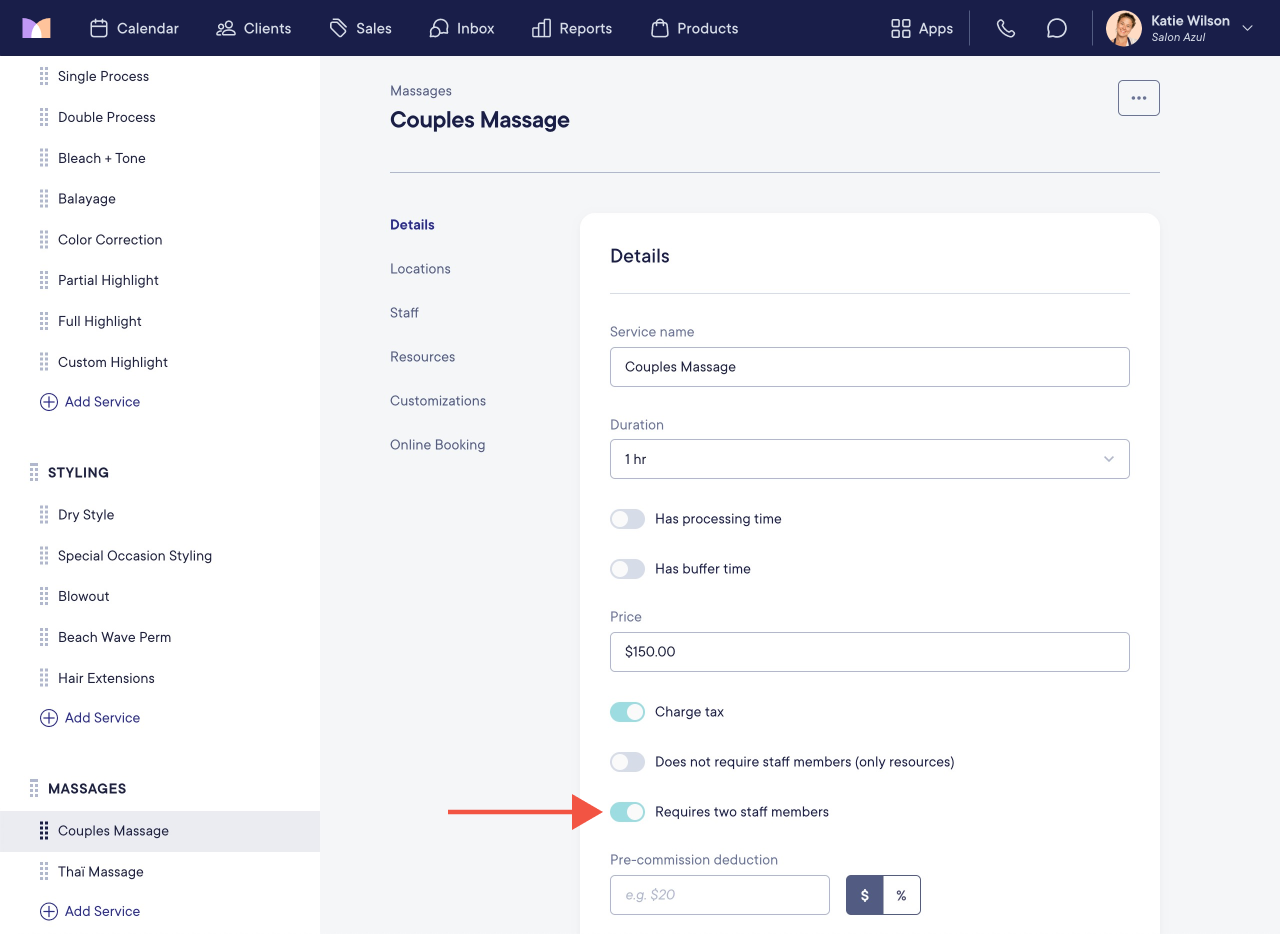Open the Sales menu
Screen dimensions: 1280x934
(361, 28)
